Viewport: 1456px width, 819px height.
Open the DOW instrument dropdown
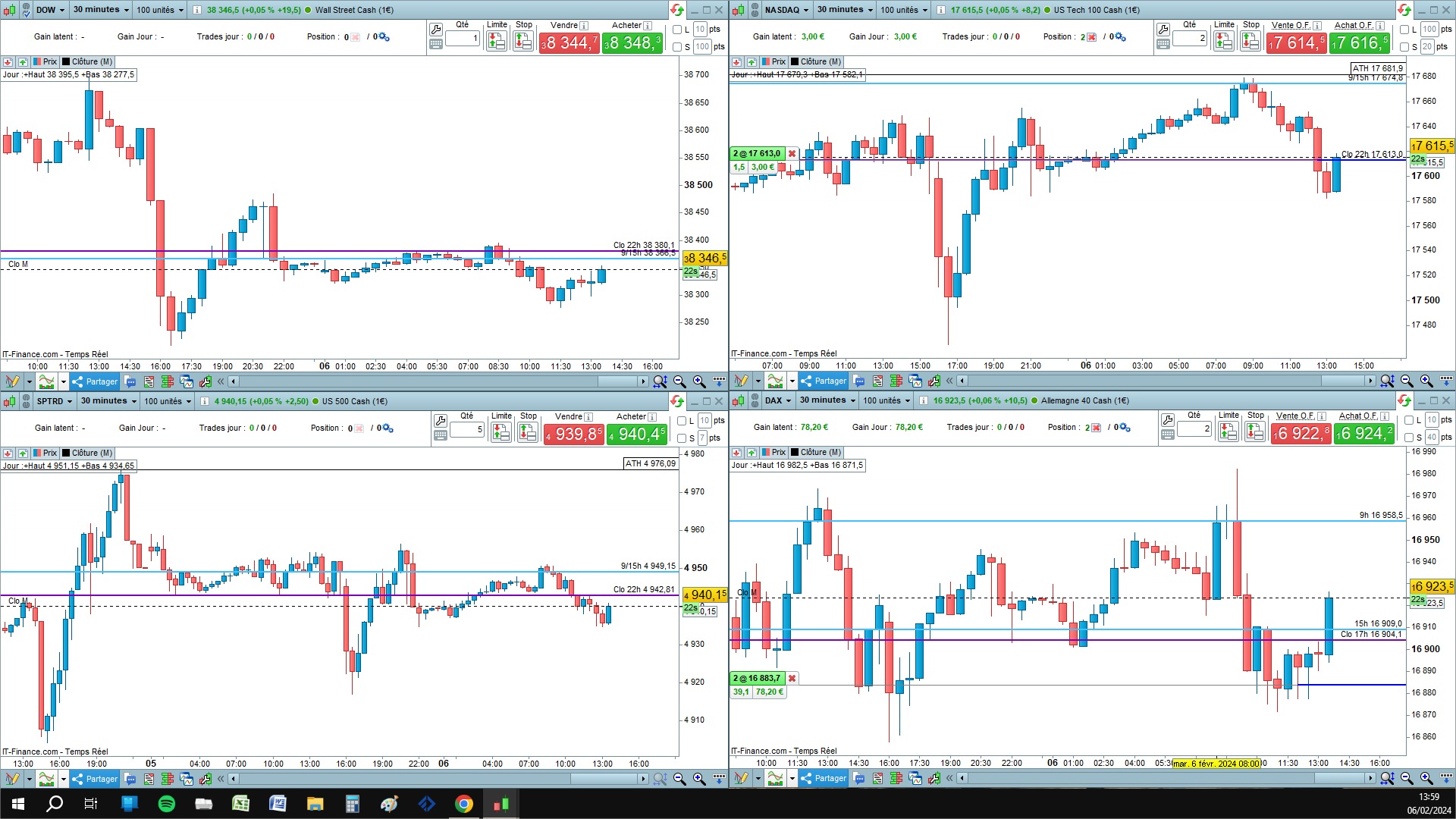tap(50, 10)
